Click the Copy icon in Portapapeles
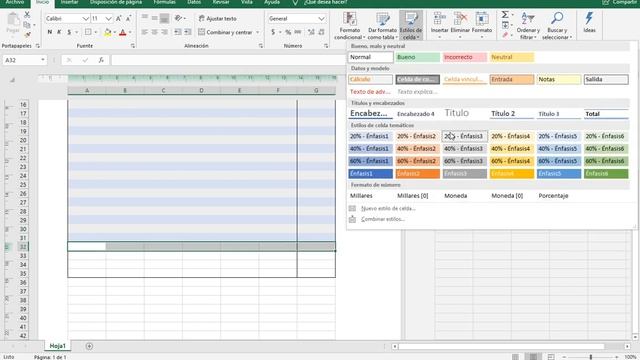This screenshot has width=640, height=360. pos(27,25)
